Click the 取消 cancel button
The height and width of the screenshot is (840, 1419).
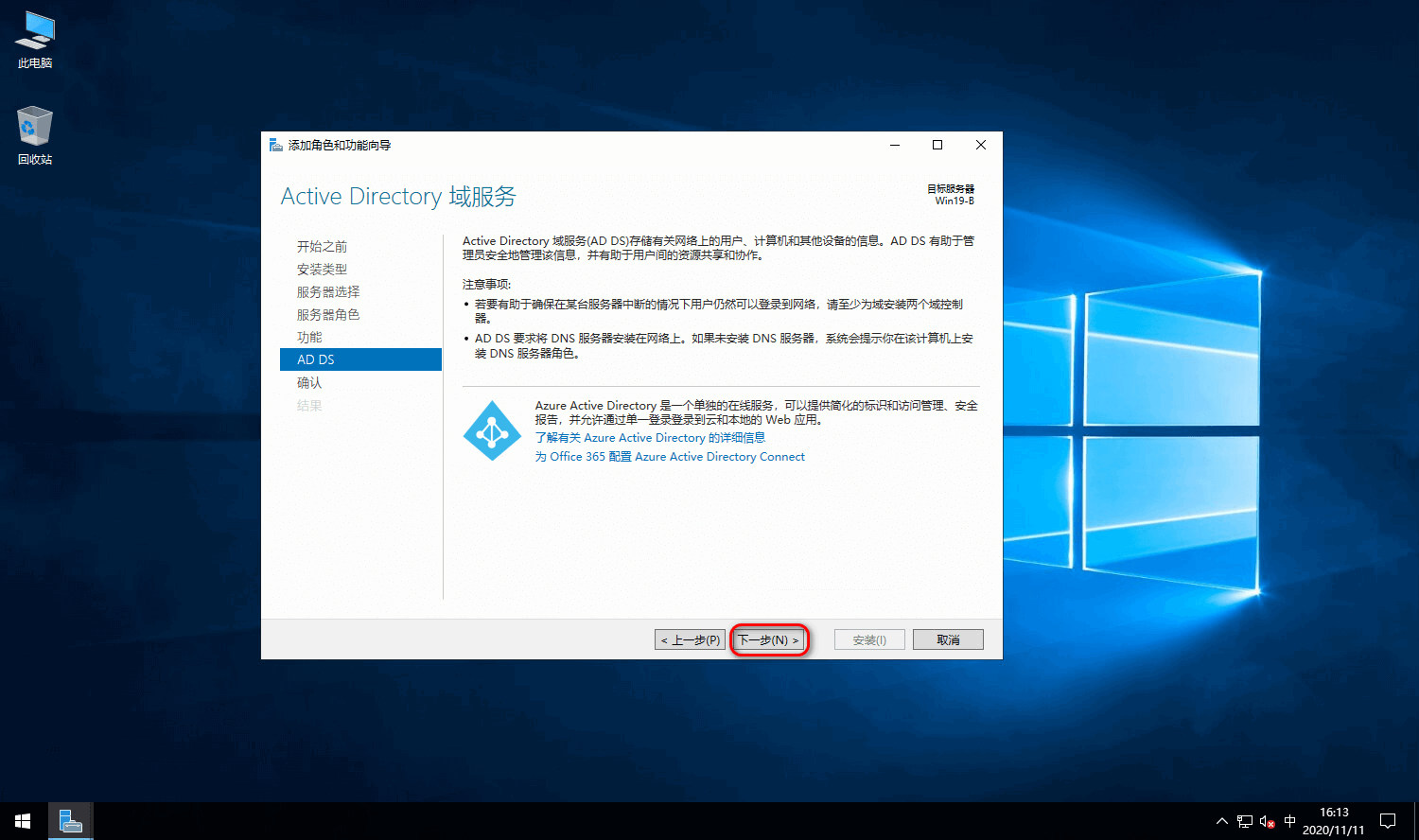coord(948,639)
